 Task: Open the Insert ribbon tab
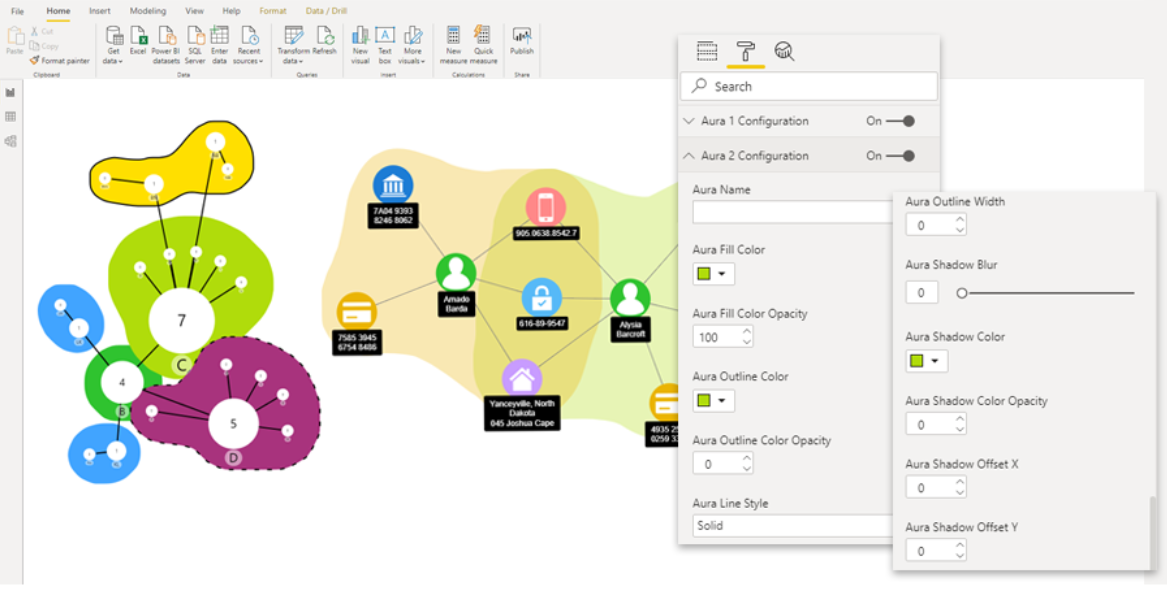100,11
